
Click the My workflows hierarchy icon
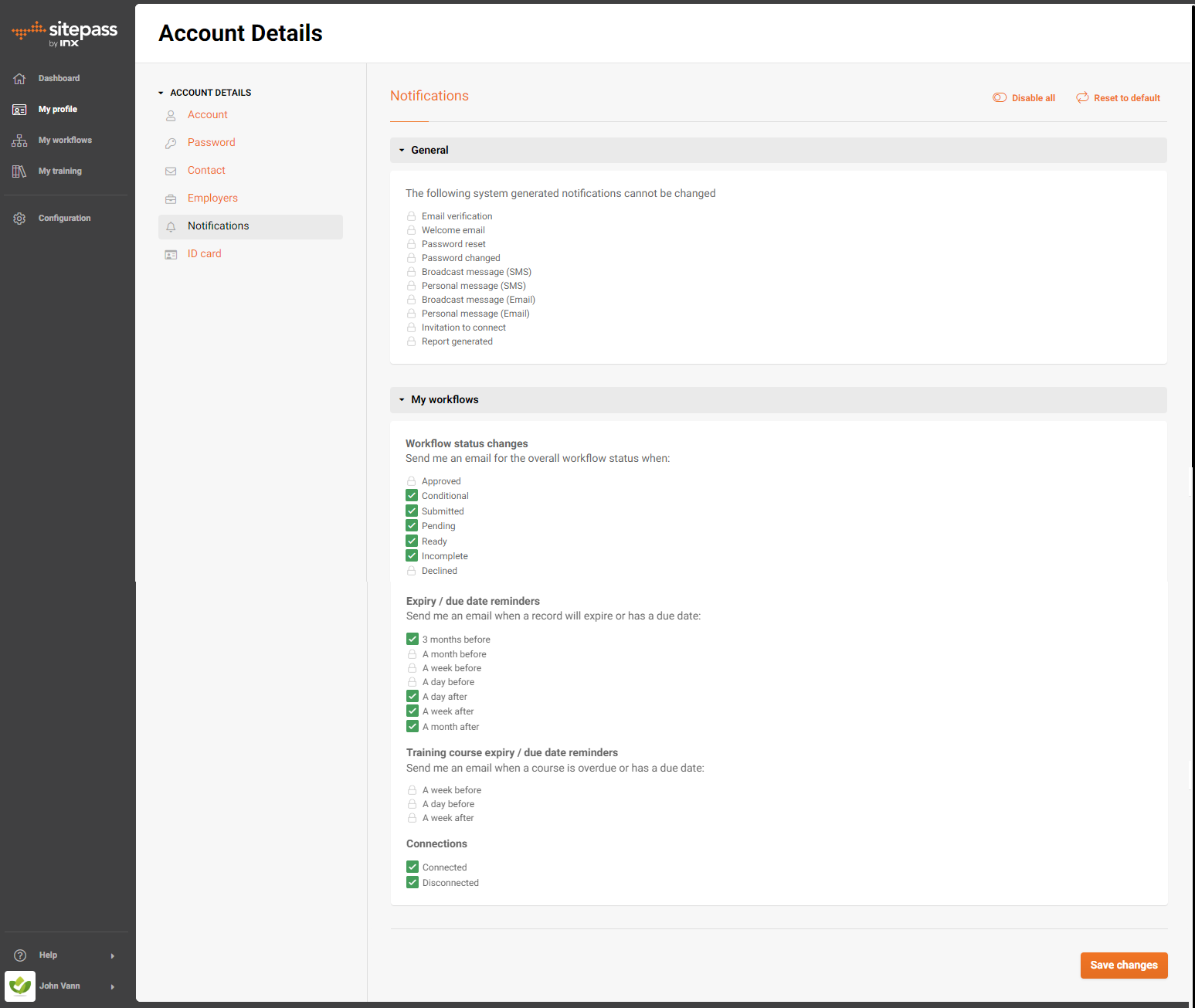pos(19,141)
